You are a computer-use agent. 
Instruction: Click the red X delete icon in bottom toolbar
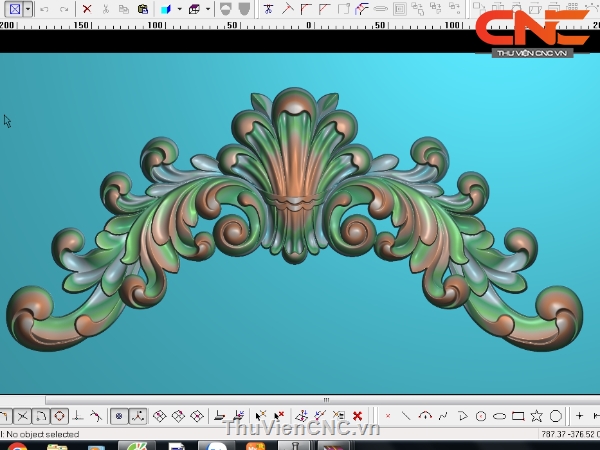357,416
